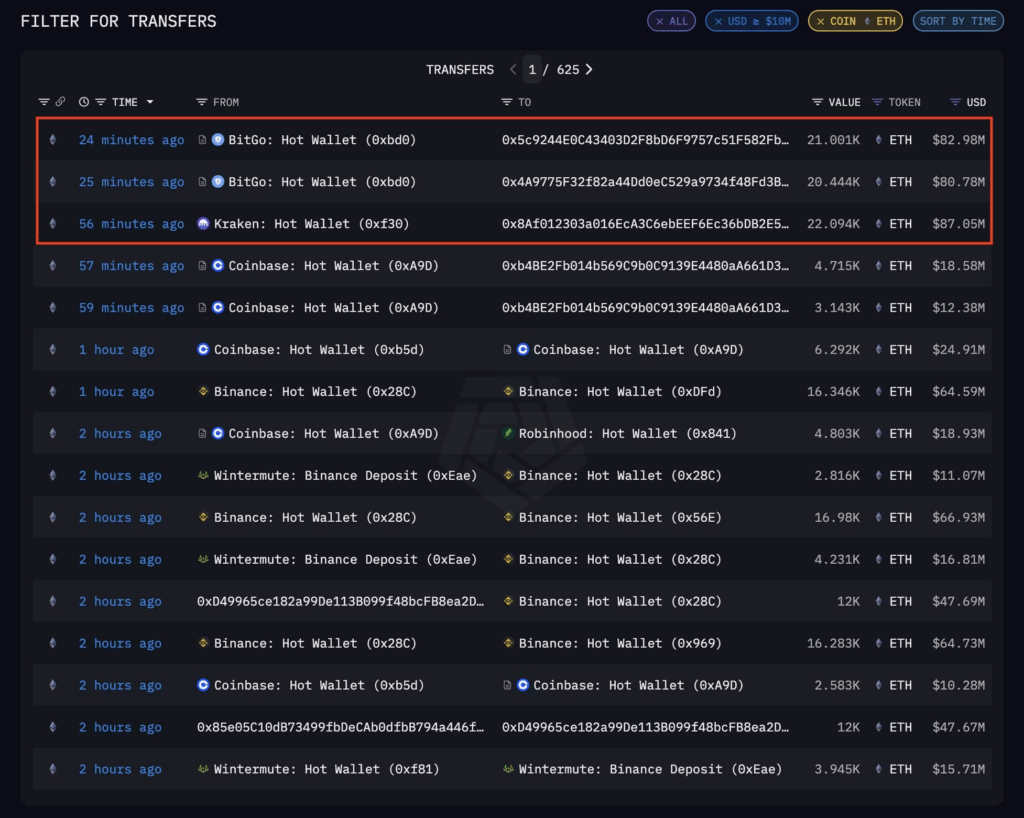Click the link icon in the table header

[62, 101]
